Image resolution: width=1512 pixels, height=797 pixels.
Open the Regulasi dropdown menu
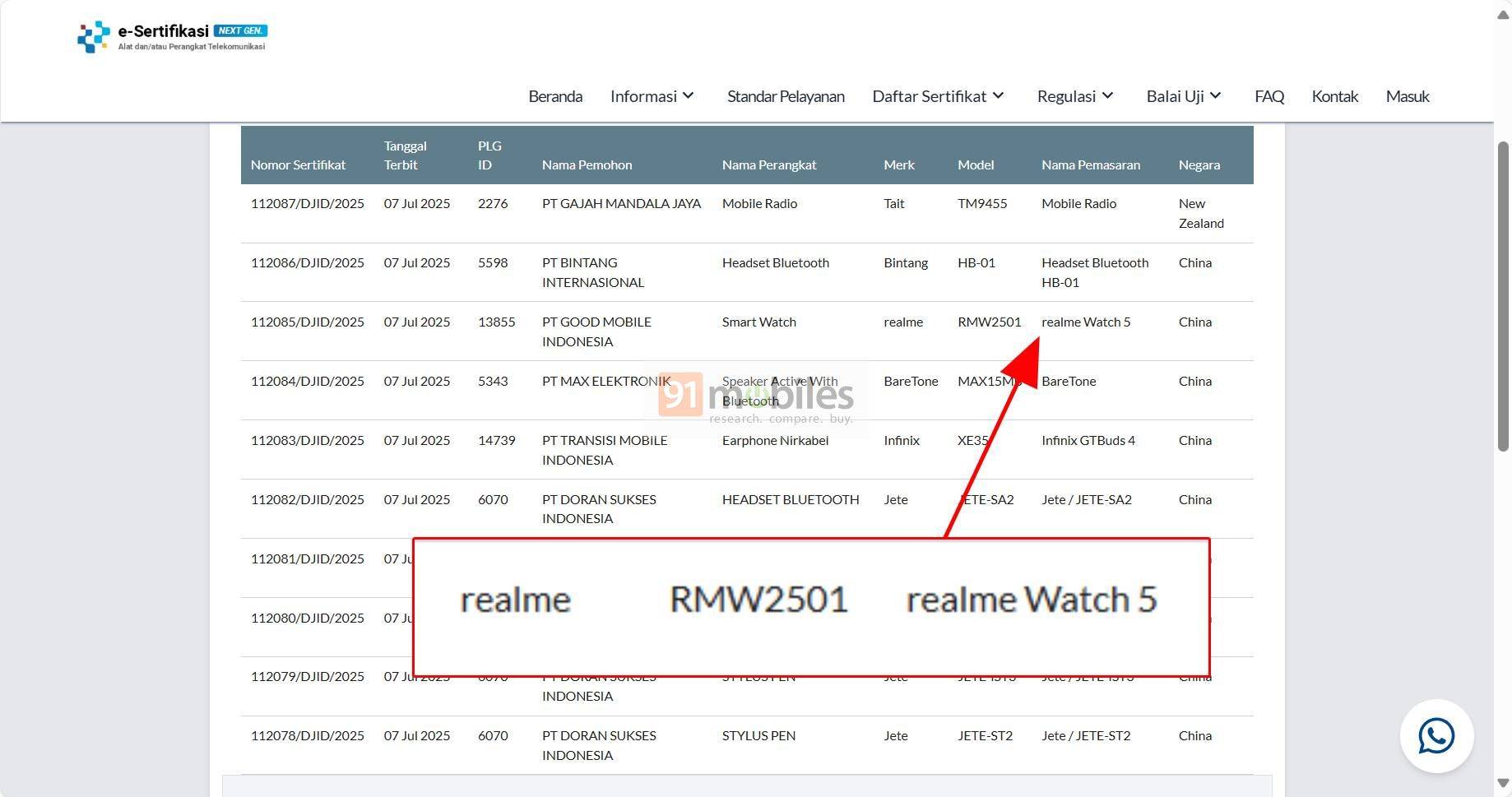coord(1075,96)
